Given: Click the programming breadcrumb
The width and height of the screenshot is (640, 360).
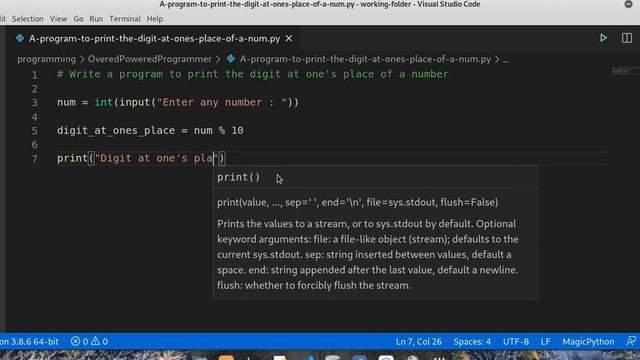Looking at the screenshot, I should (46, 59).
